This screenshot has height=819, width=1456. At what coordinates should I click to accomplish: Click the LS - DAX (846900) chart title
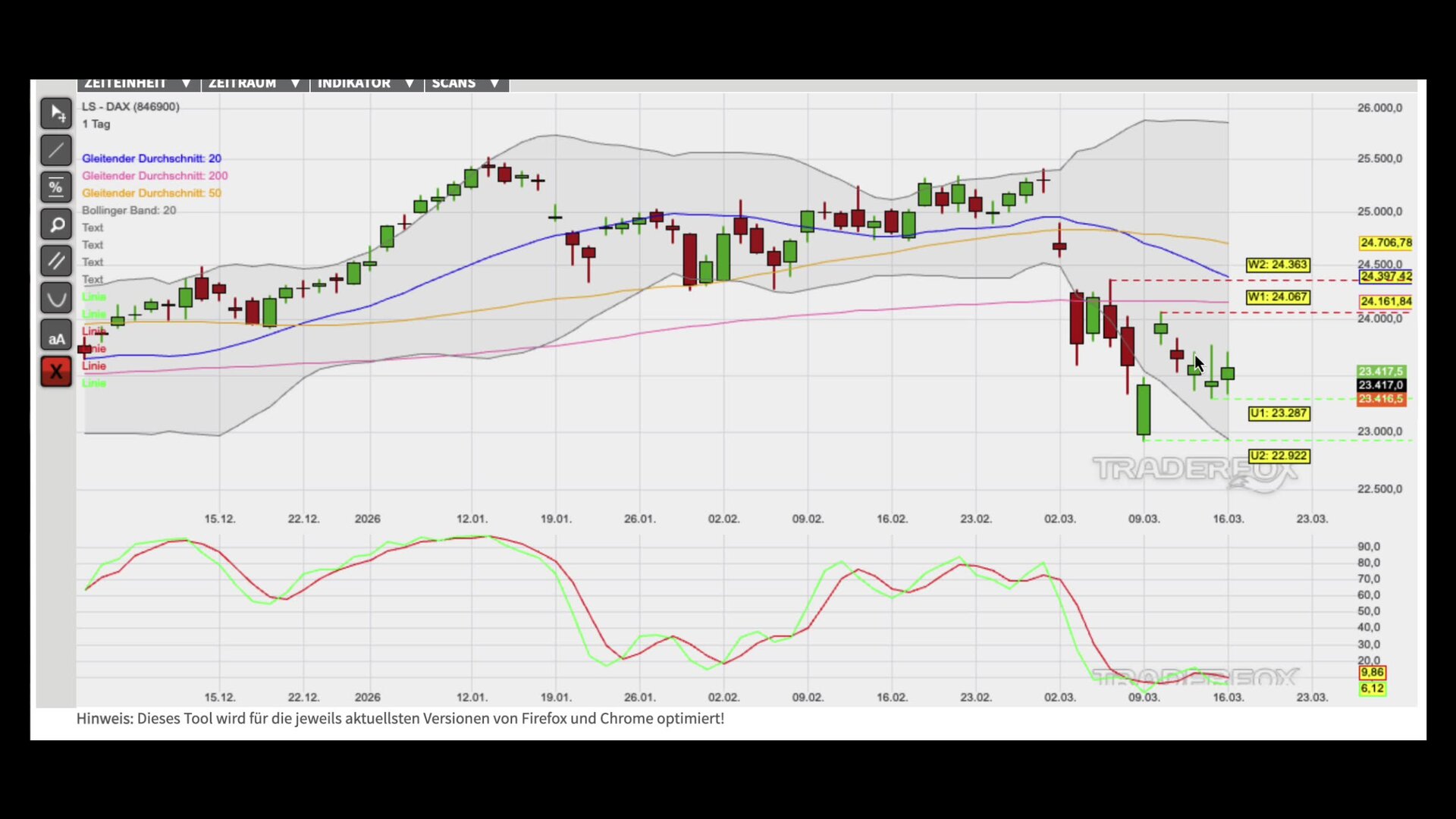(130, 107)
